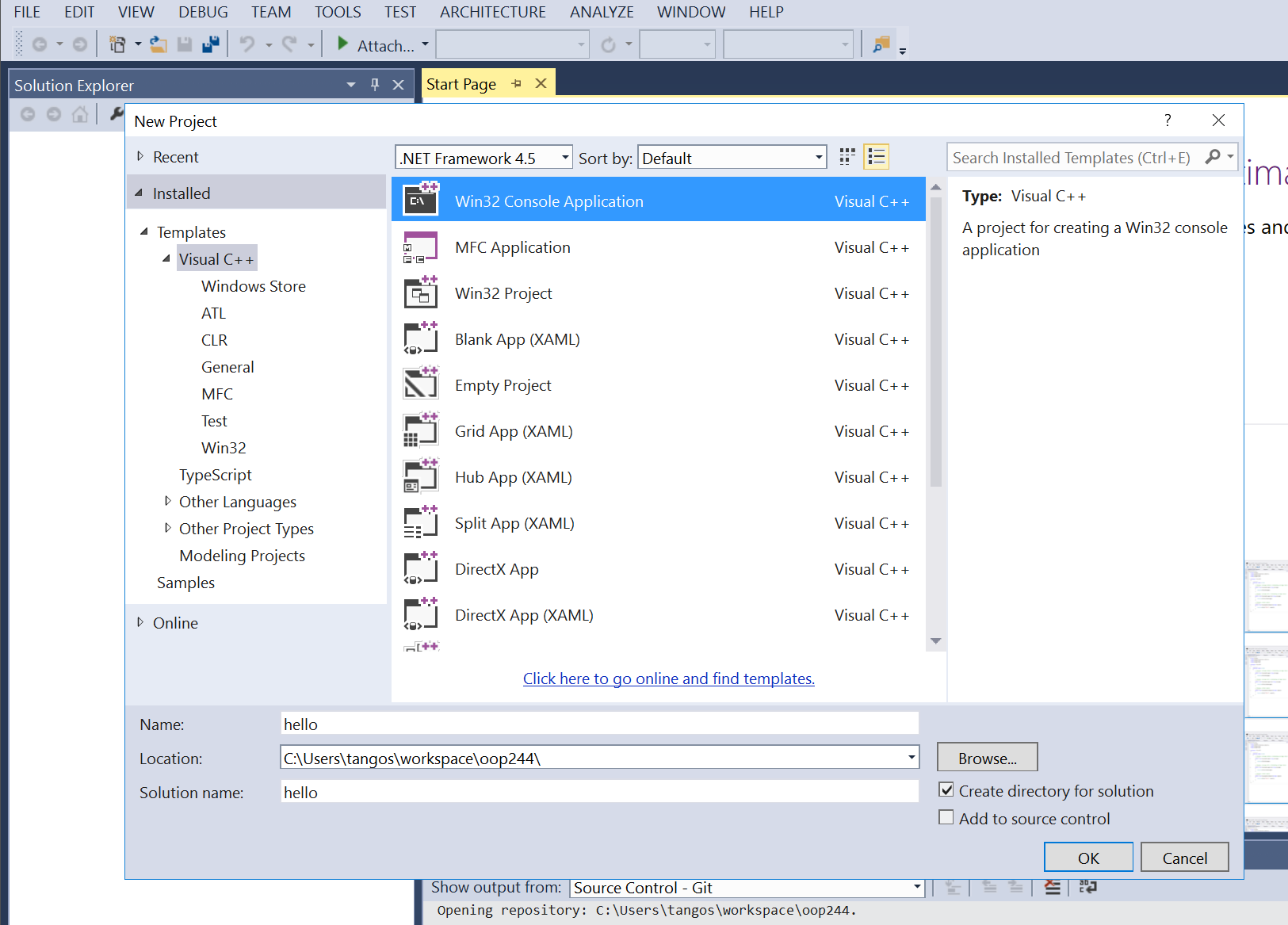Viewport: 1288px width, 925px height.
Task: Open the FILE menu
Action: tap(27, 12)
